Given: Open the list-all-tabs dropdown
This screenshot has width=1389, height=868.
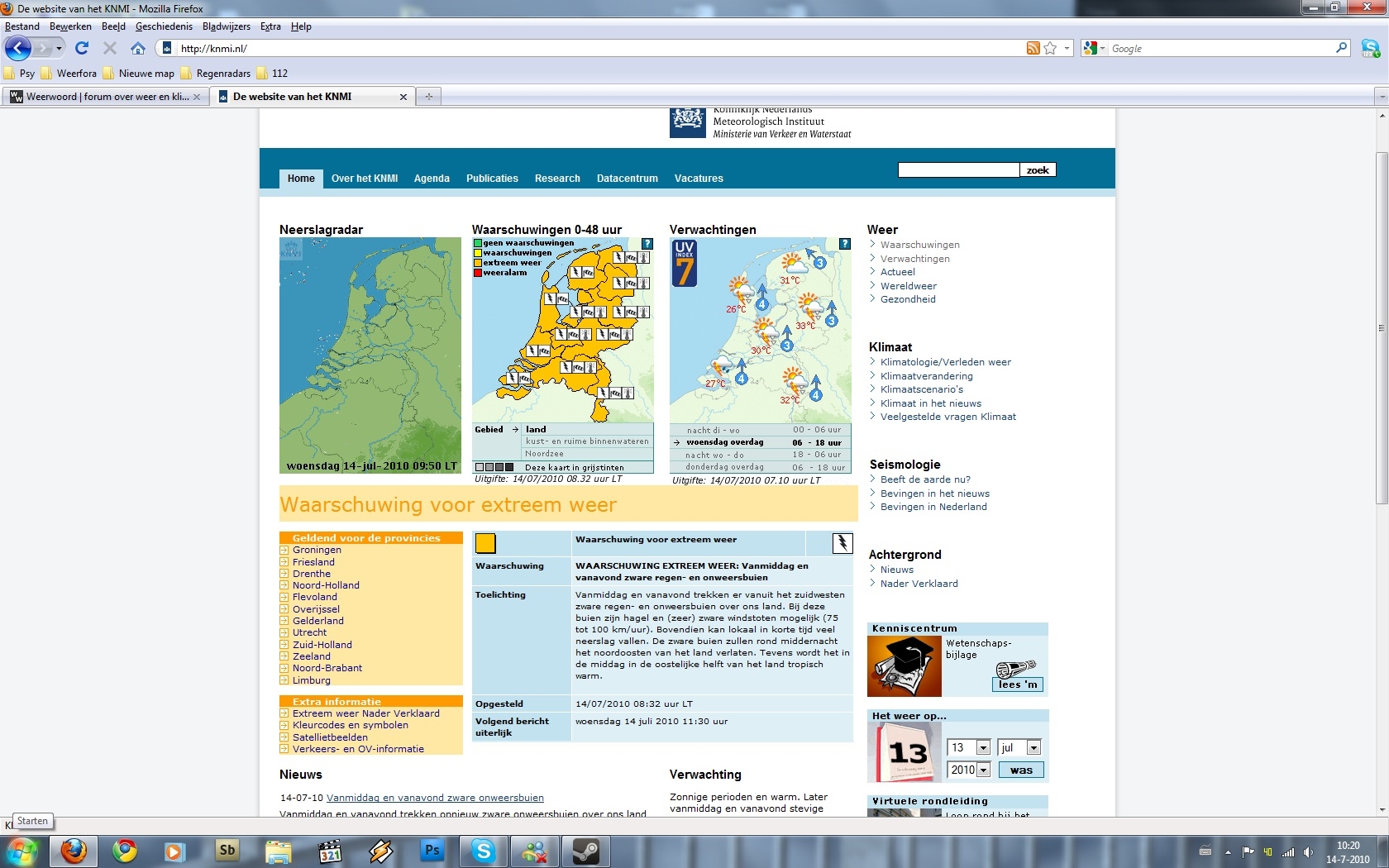Looking at the screenshot, I should coord(1381,97).
